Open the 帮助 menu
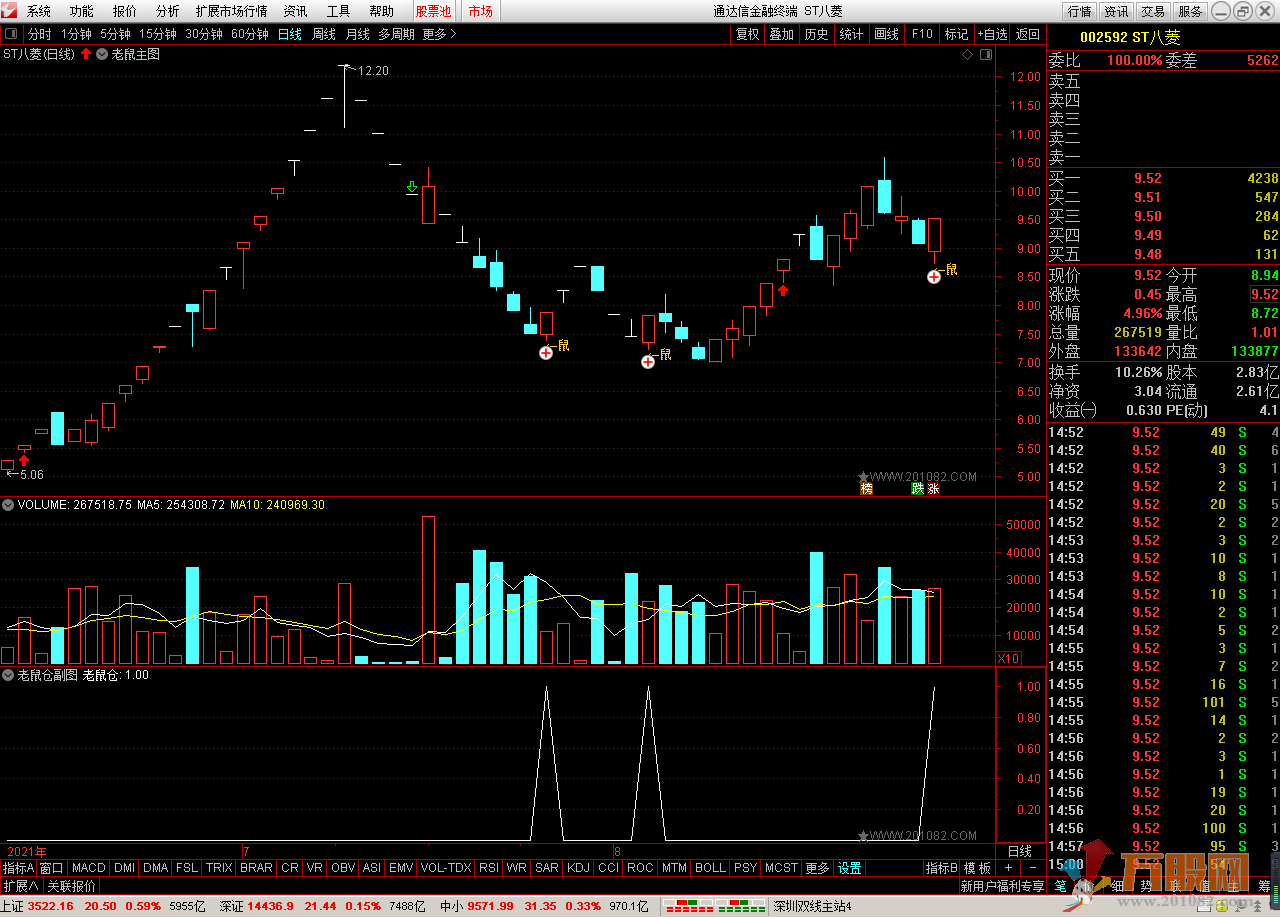 tap(381, 11)
